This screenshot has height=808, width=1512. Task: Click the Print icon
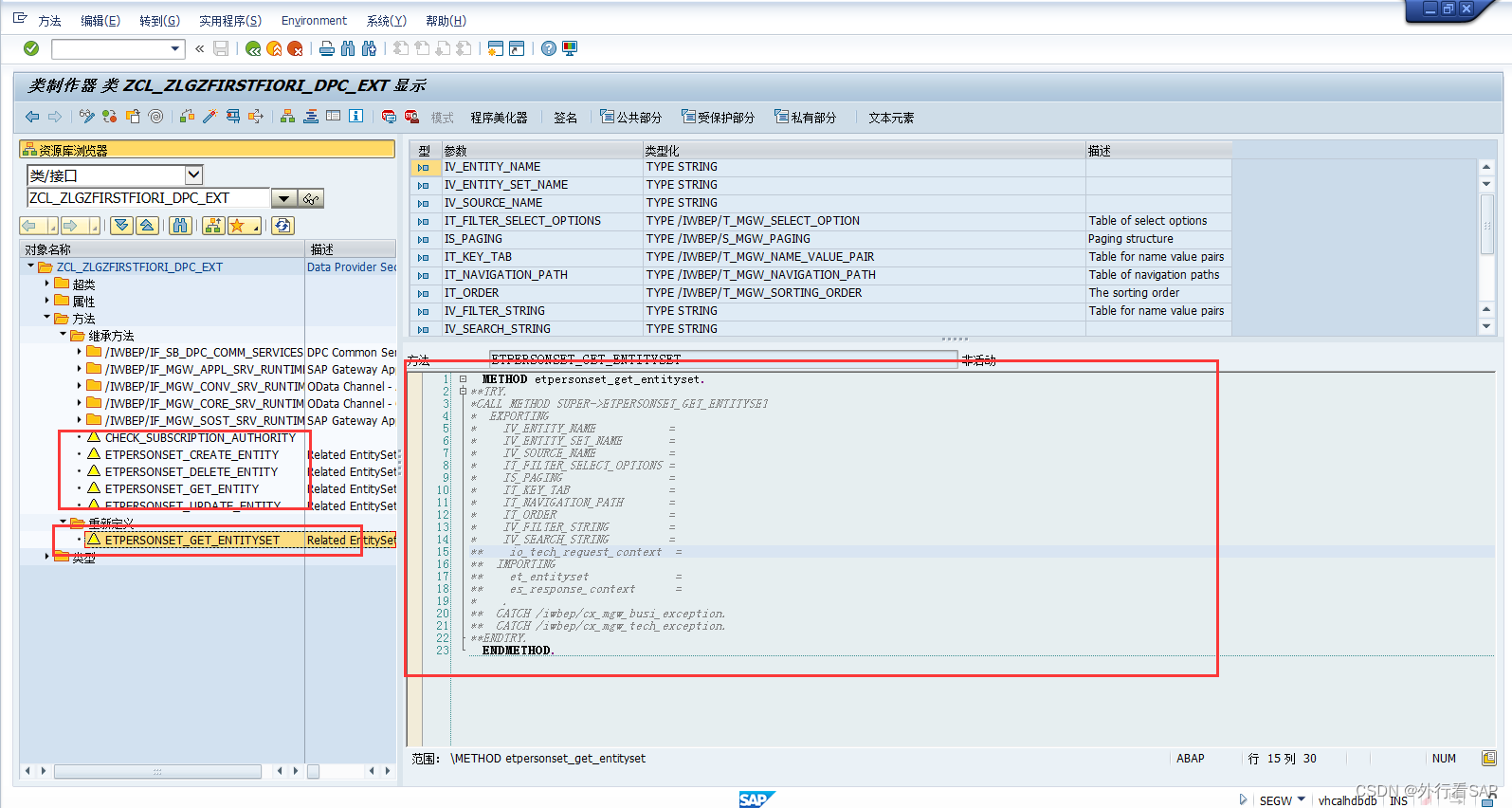[327, 48]
